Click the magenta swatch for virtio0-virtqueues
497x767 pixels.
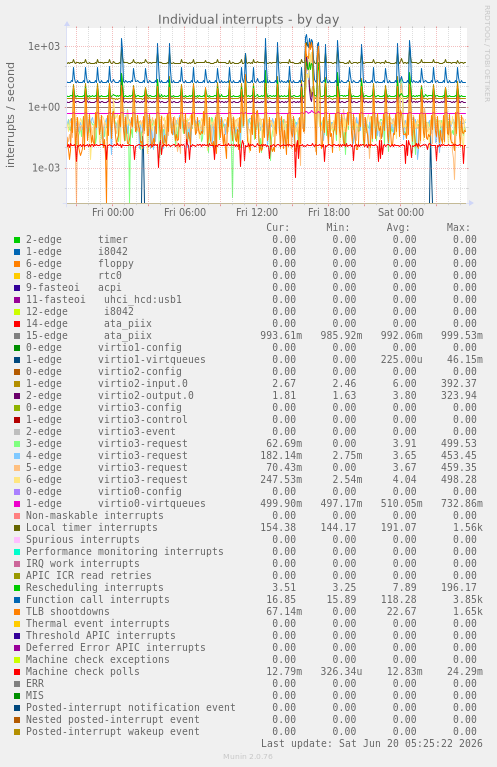point(17,504)
